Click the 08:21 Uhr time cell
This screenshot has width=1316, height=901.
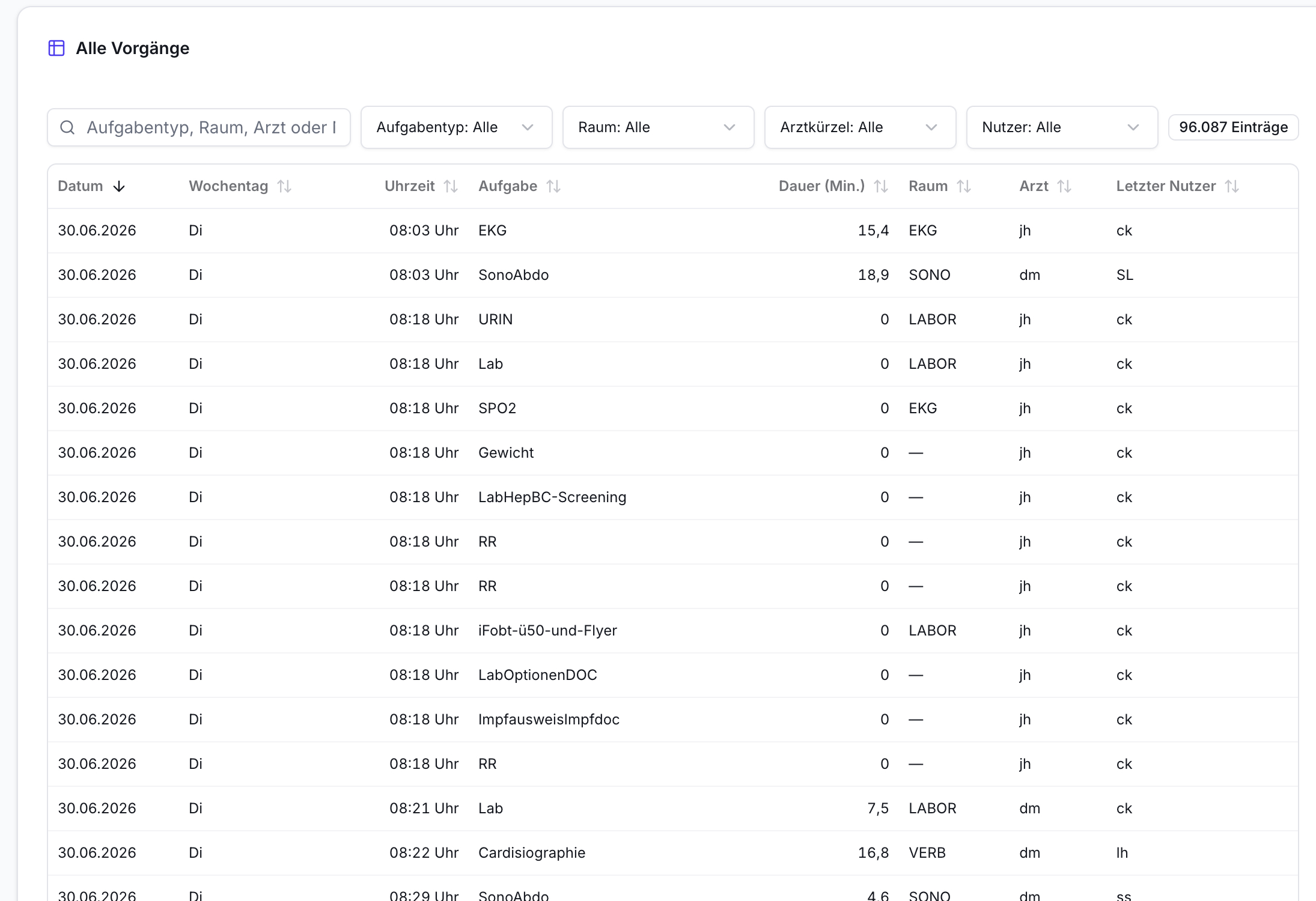pyautogui.click(x=424, y=808)
